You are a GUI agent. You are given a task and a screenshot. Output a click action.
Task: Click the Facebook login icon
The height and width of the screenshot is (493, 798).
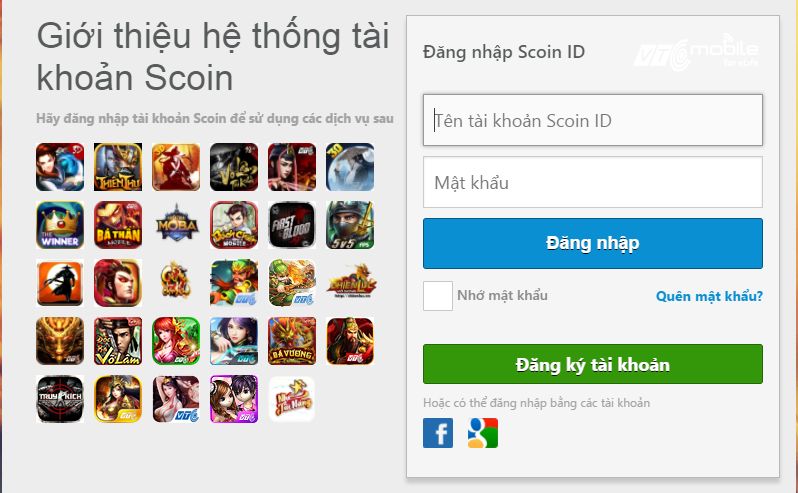438,433
